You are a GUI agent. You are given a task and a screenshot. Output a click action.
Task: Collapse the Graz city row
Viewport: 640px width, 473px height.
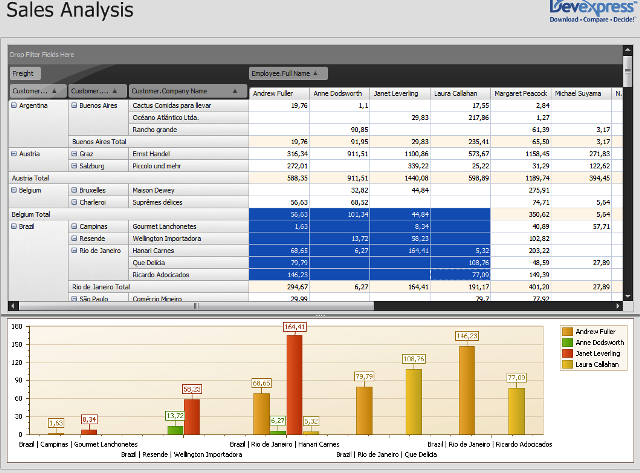click(x=74, y=154)
